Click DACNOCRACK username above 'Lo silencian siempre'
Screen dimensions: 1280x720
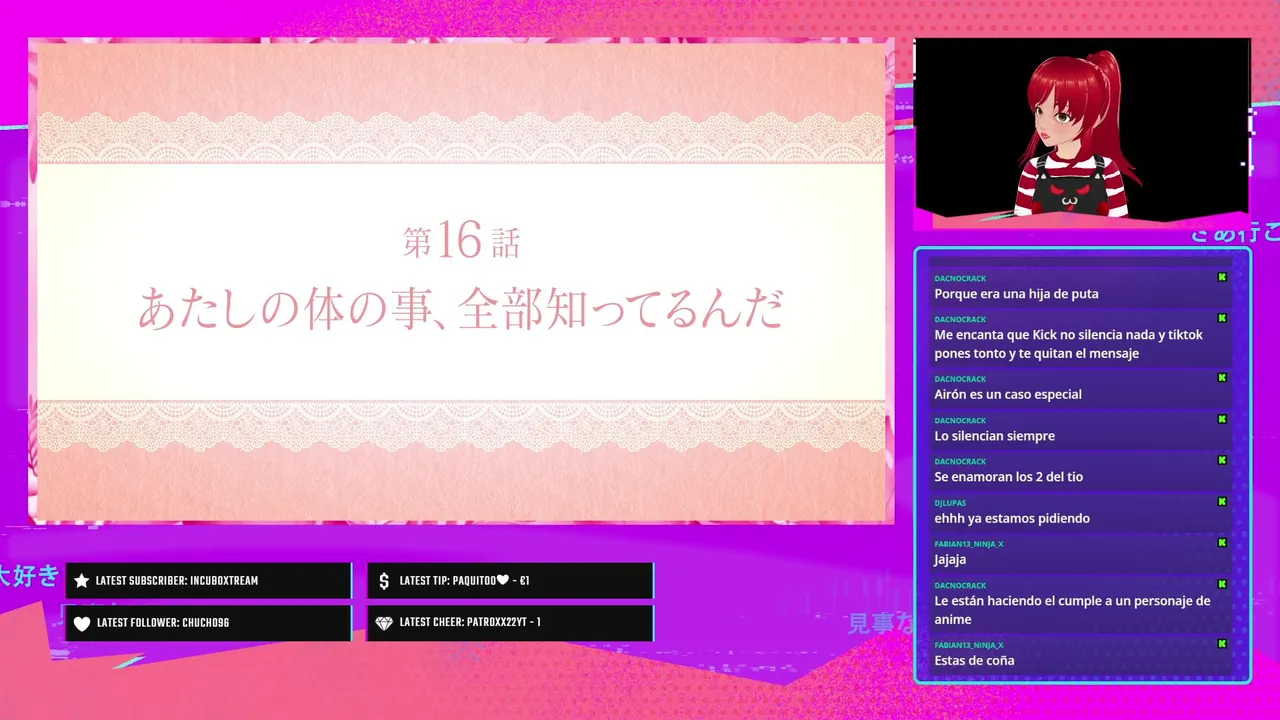click(x=960, y=420)
